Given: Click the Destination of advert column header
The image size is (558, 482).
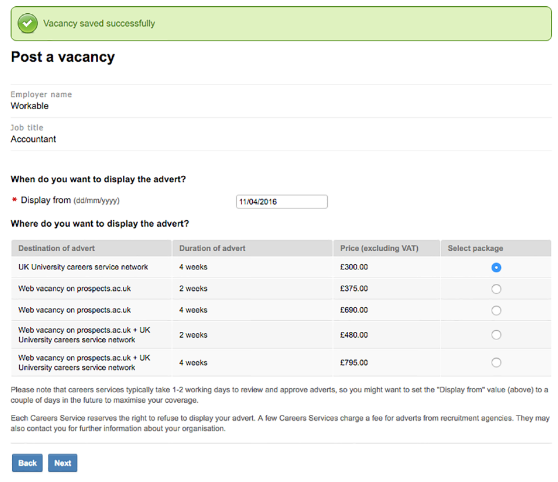Looking at the screenshot, I should (56, 248).
